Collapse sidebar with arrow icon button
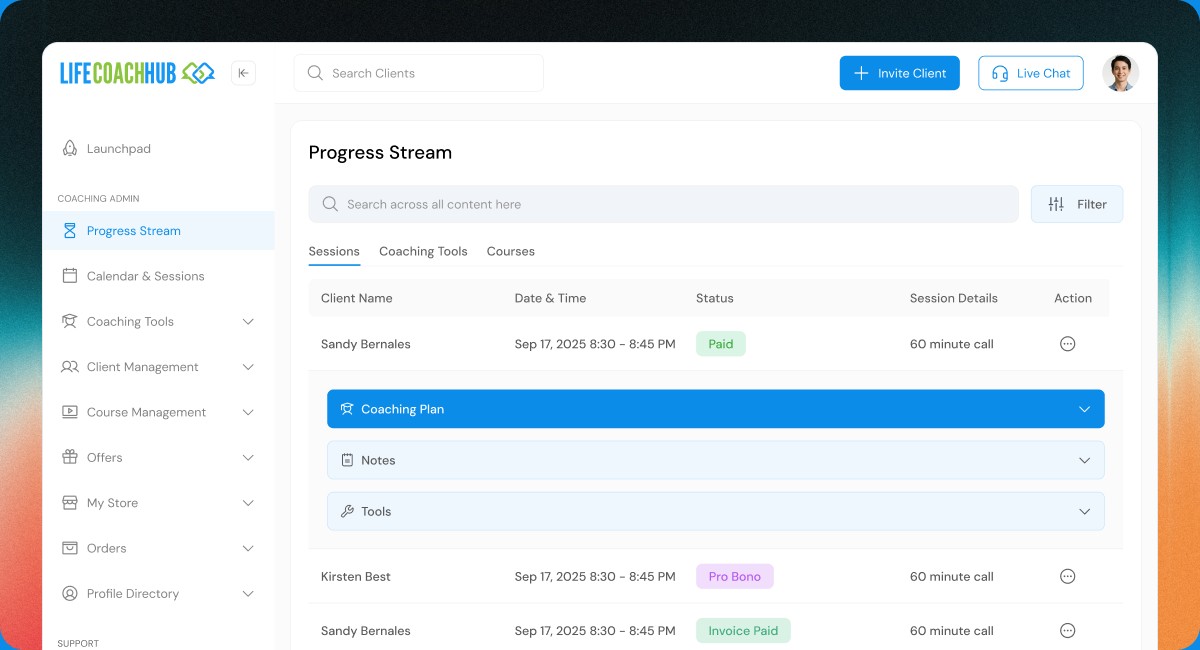The image size is (1200, 650). (243, 73)
